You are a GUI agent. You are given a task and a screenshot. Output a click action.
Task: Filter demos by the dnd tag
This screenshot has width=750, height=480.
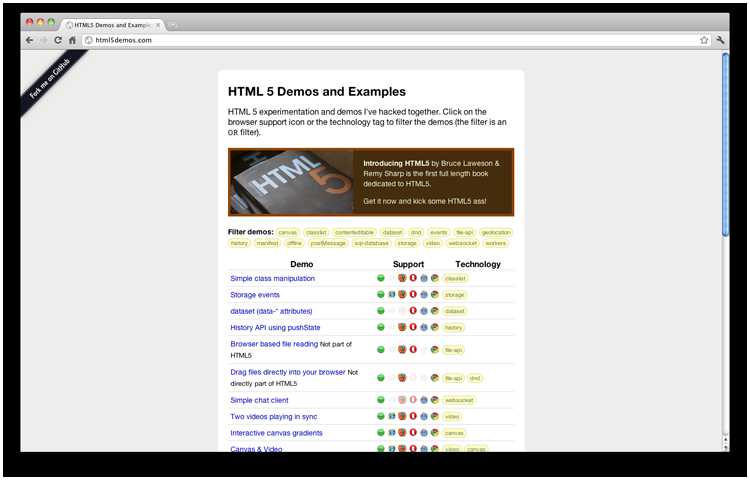point(416,232)
